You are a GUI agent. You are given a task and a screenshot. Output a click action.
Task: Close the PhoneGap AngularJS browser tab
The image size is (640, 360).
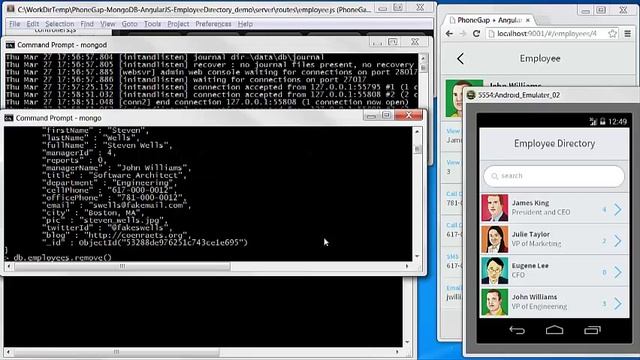pyautogui.click(x=528, y=20)
